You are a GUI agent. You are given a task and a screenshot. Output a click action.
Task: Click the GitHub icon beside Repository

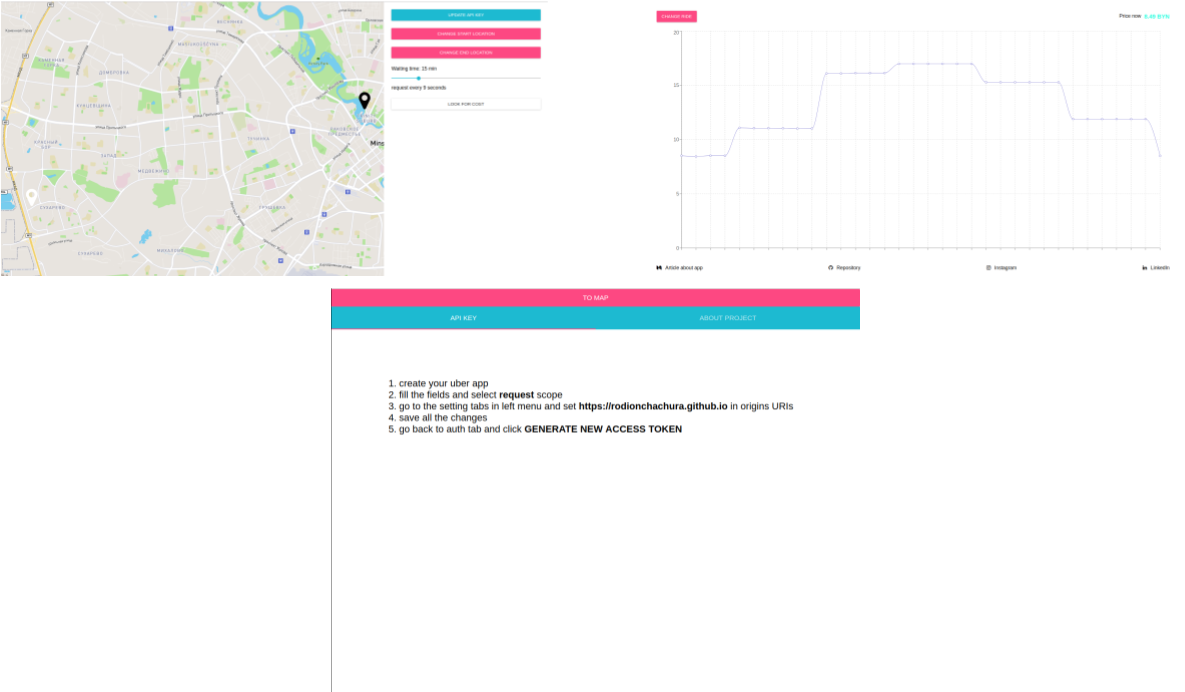coord(831,267)
